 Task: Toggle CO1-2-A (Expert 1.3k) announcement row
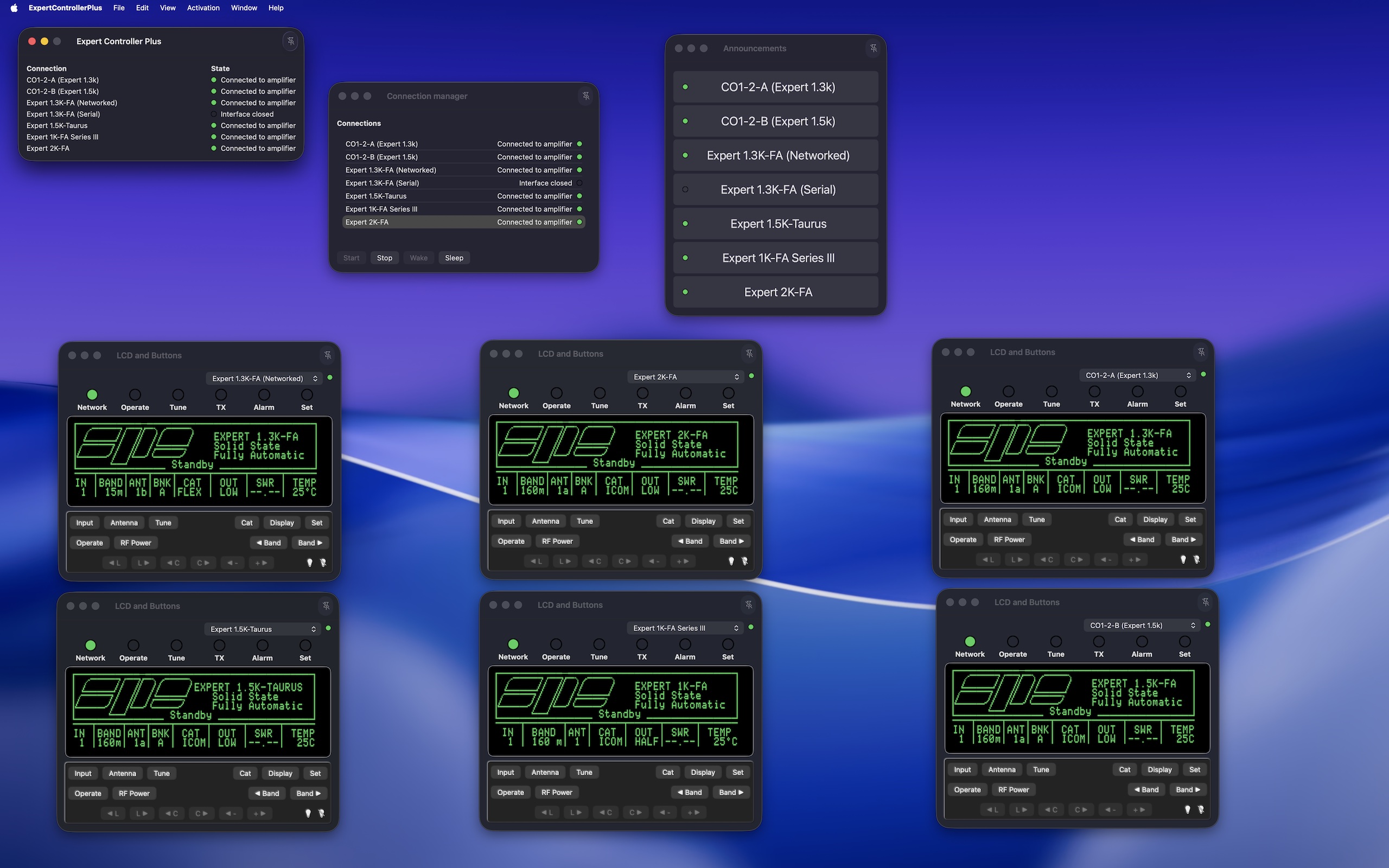pyautogui.click(x=775, y=87)
